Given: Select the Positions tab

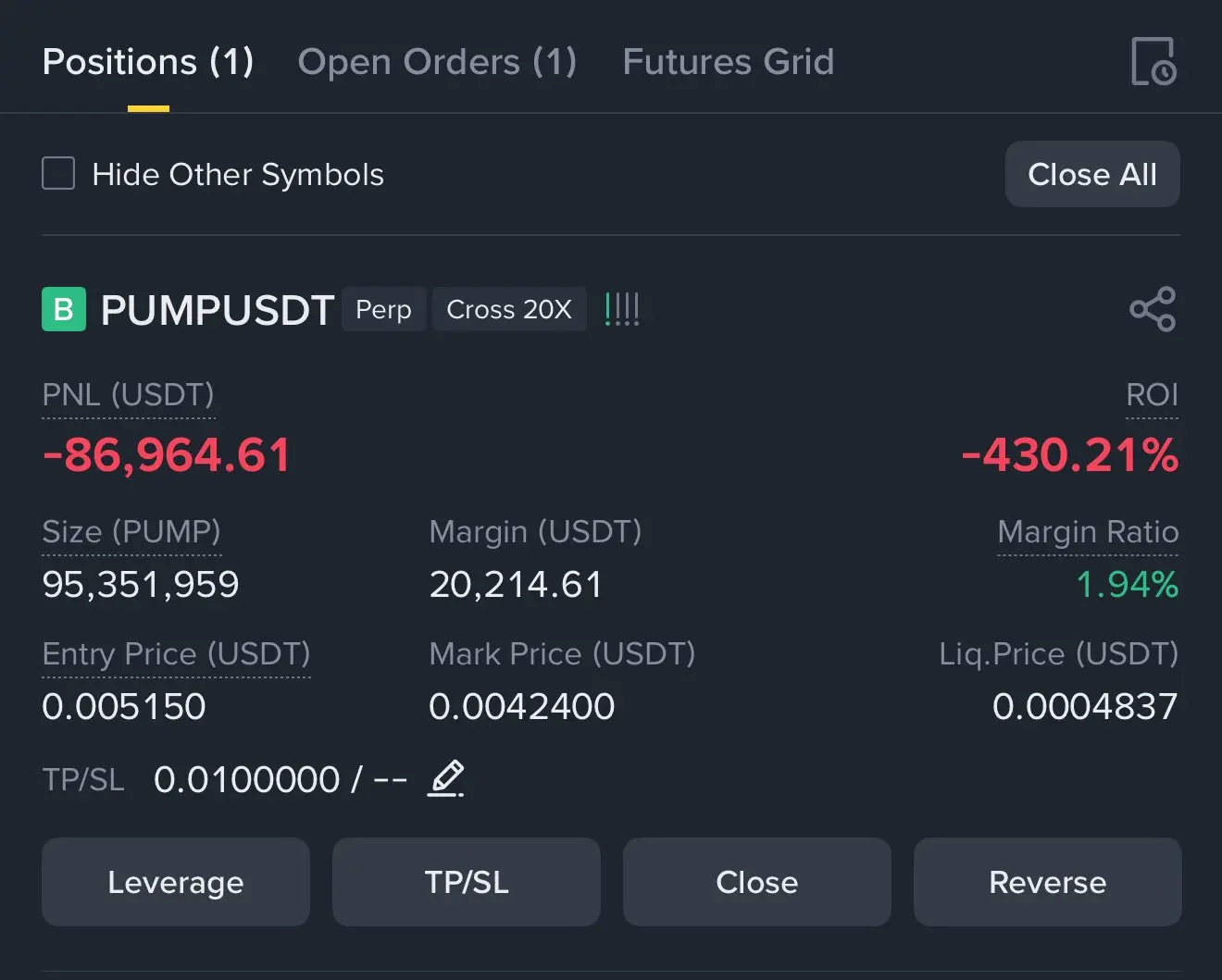Looking at the screenshot, I should (x=148, y=62).
